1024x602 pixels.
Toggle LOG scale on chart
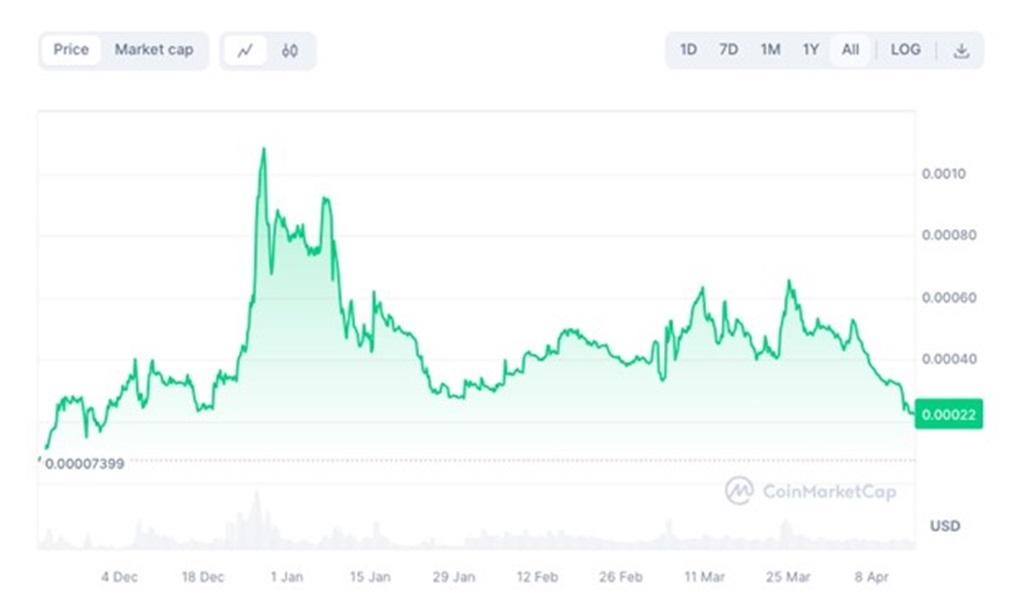tap(905, 50)
